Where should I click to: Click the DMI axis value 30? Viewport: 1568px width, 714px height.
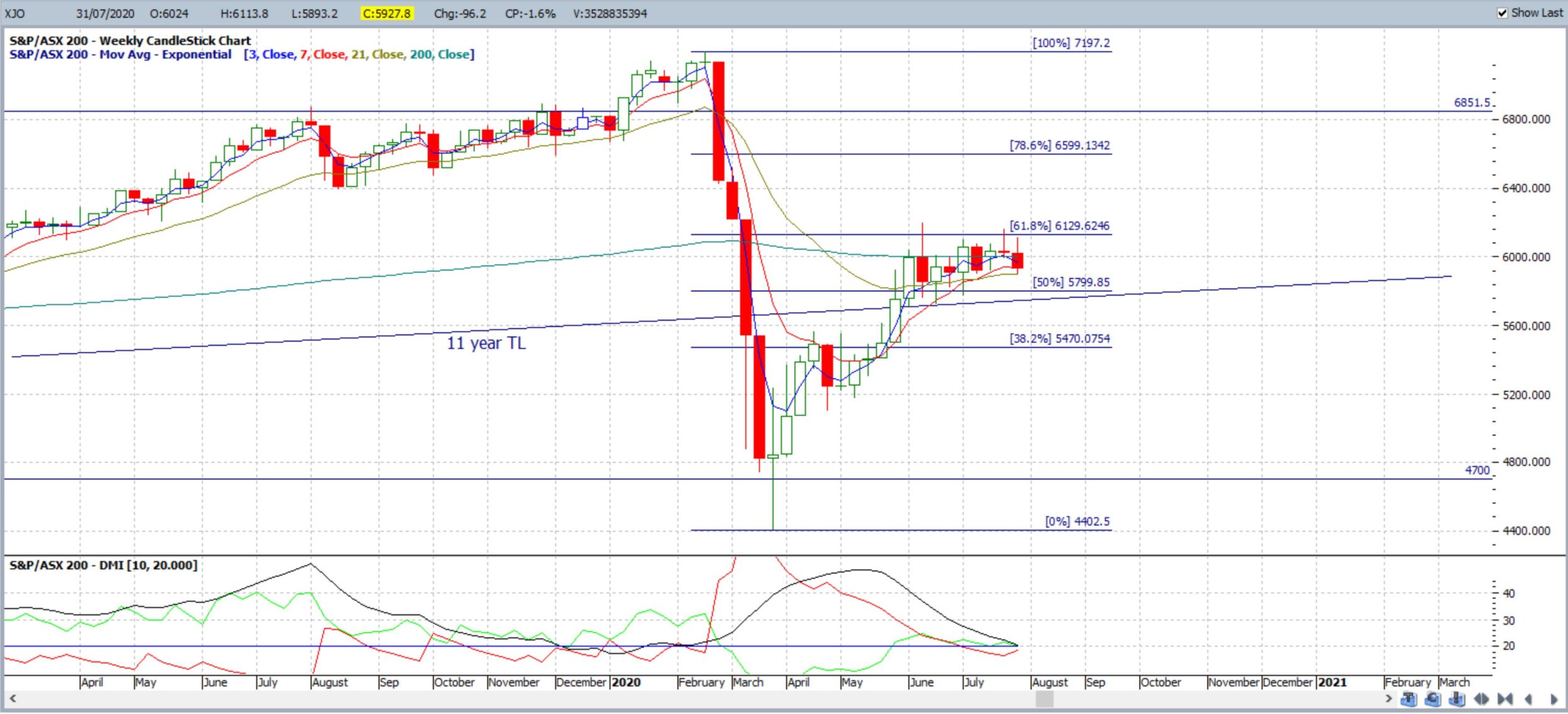click(1508, 621)
